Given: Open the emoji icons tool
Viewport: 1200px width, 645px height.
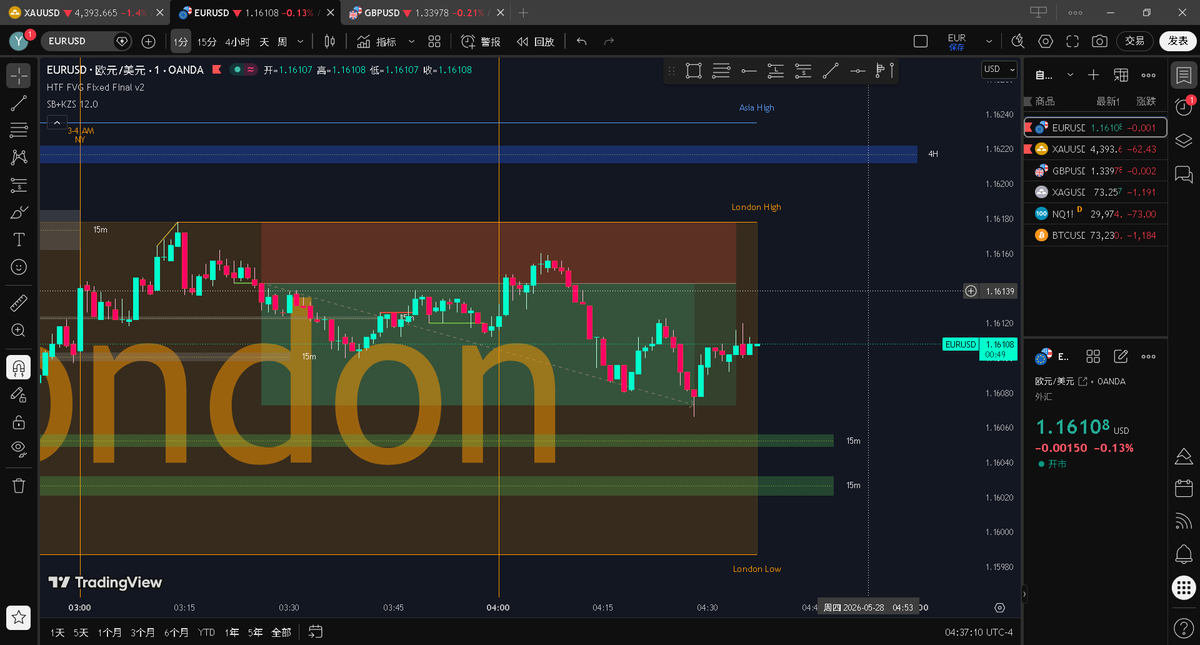Looking at the screenshot, I should (x=18, y=267).
